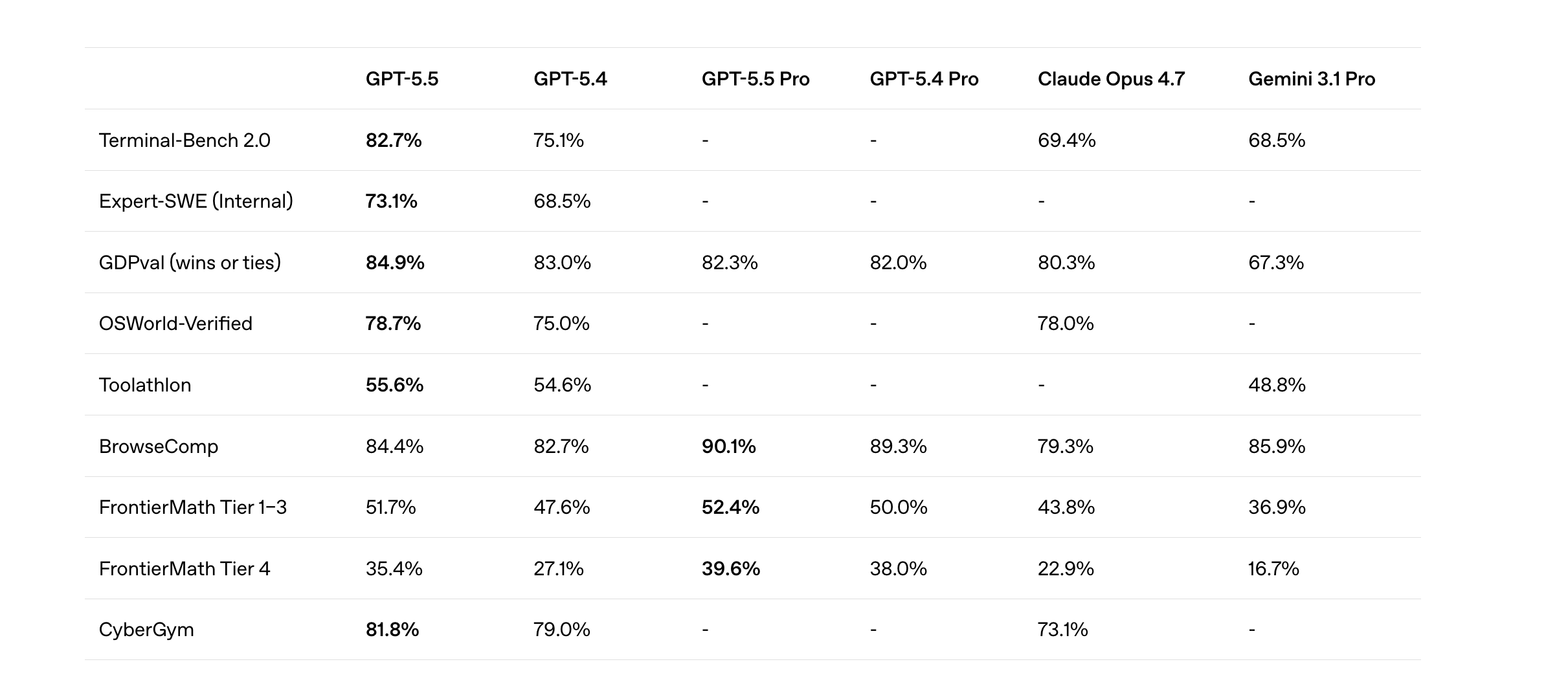Select the GPT-5.4 Pro column header
Image resolution: width=1568 pixels, height=695 pixels.
coord(924,79)
